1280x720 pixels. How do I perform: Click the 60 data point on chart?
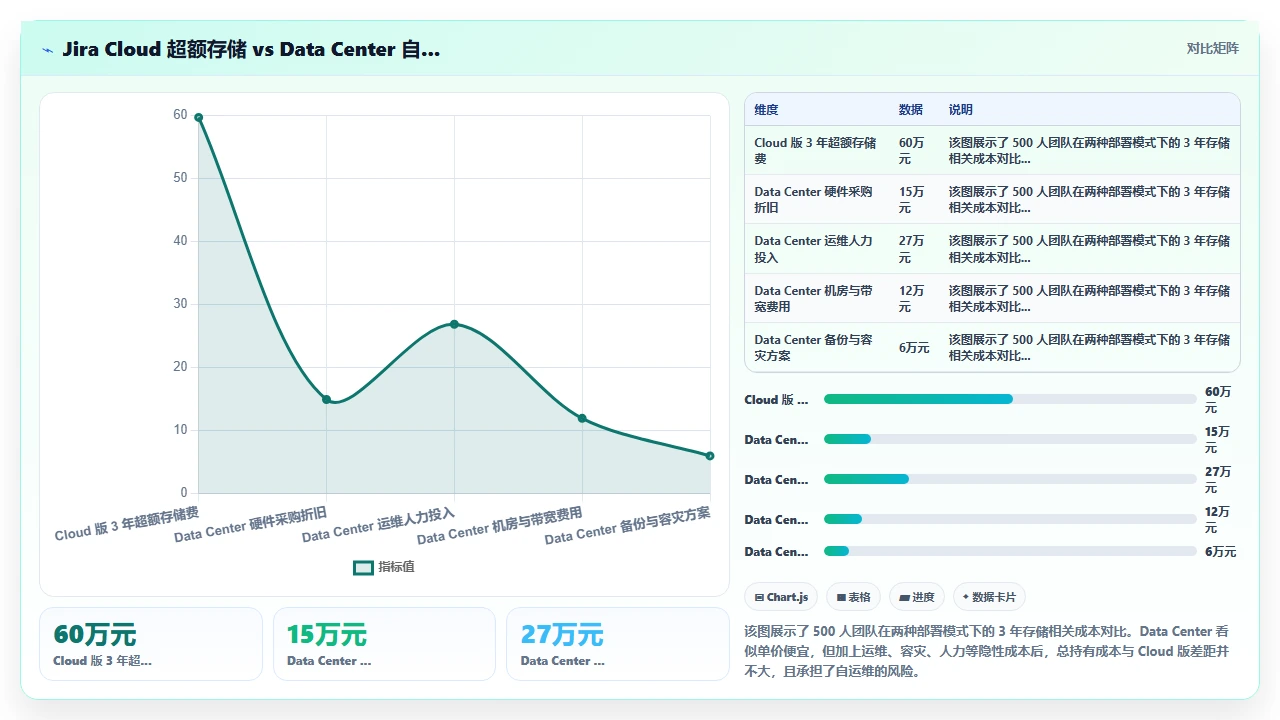pyautogui.click(x=198, y=117)
